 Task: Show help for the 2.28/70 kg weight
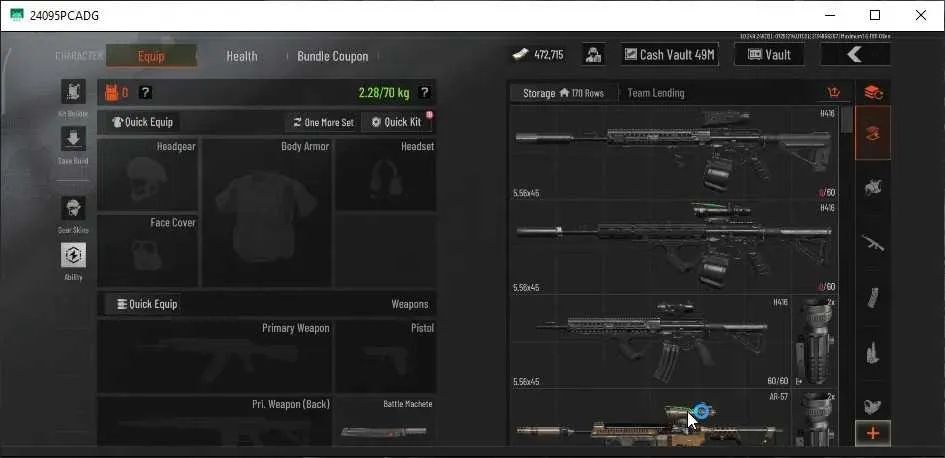coord(424,92)
